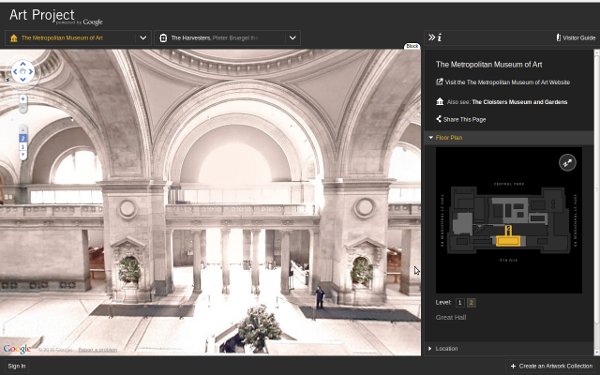Select floor 2 in the viewer level control

[23, 139]
